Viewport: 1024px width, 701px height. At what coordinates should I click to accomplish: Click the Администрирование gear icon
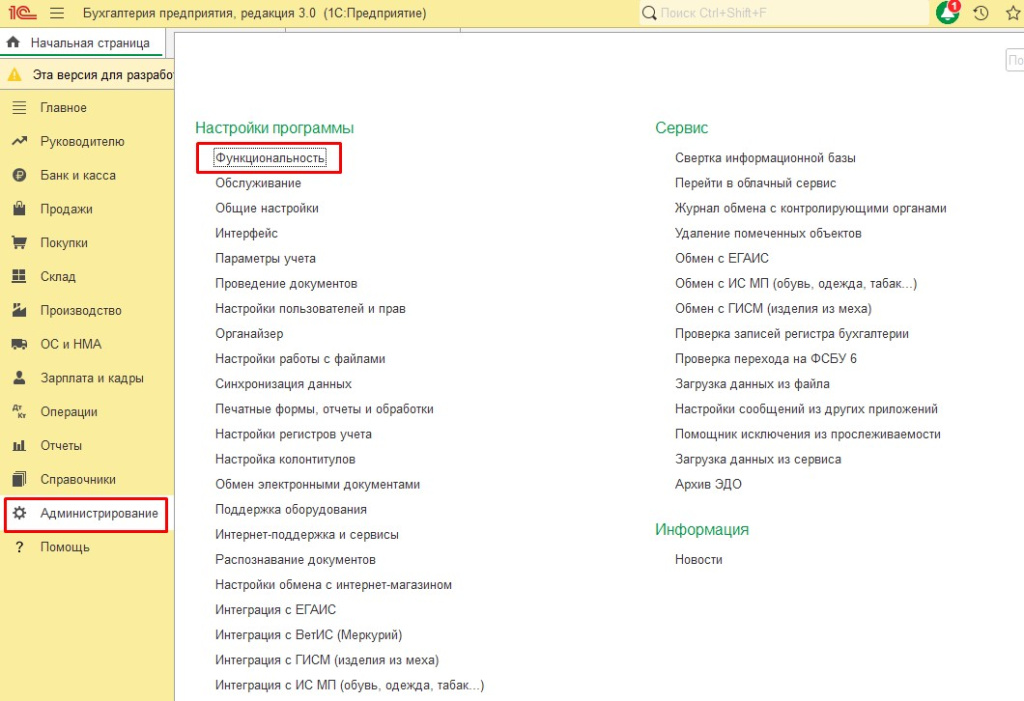pyautogui.click(x=20, y=513)
